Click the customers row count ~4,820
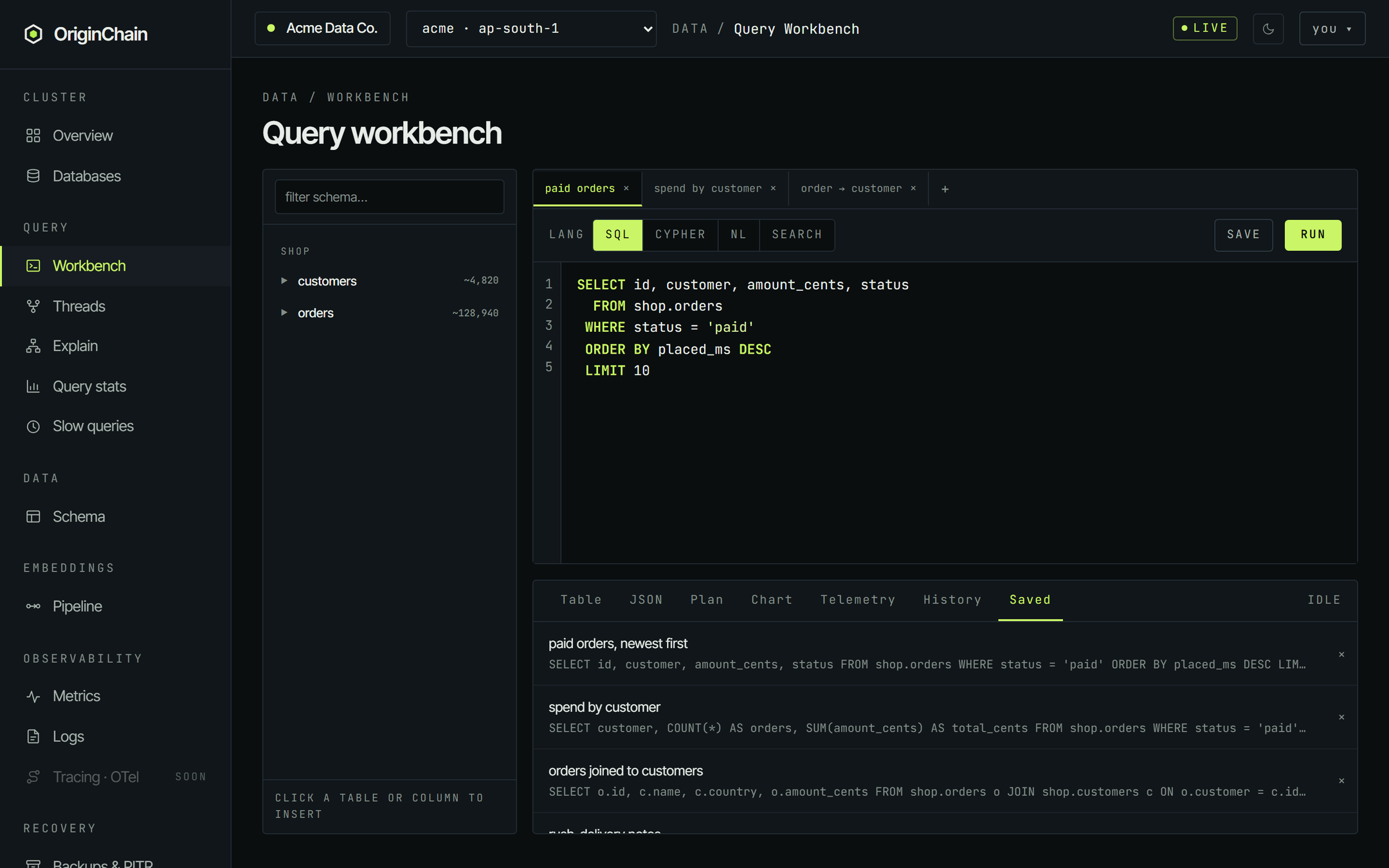The image size is (1389, 868). pos(481,280)
